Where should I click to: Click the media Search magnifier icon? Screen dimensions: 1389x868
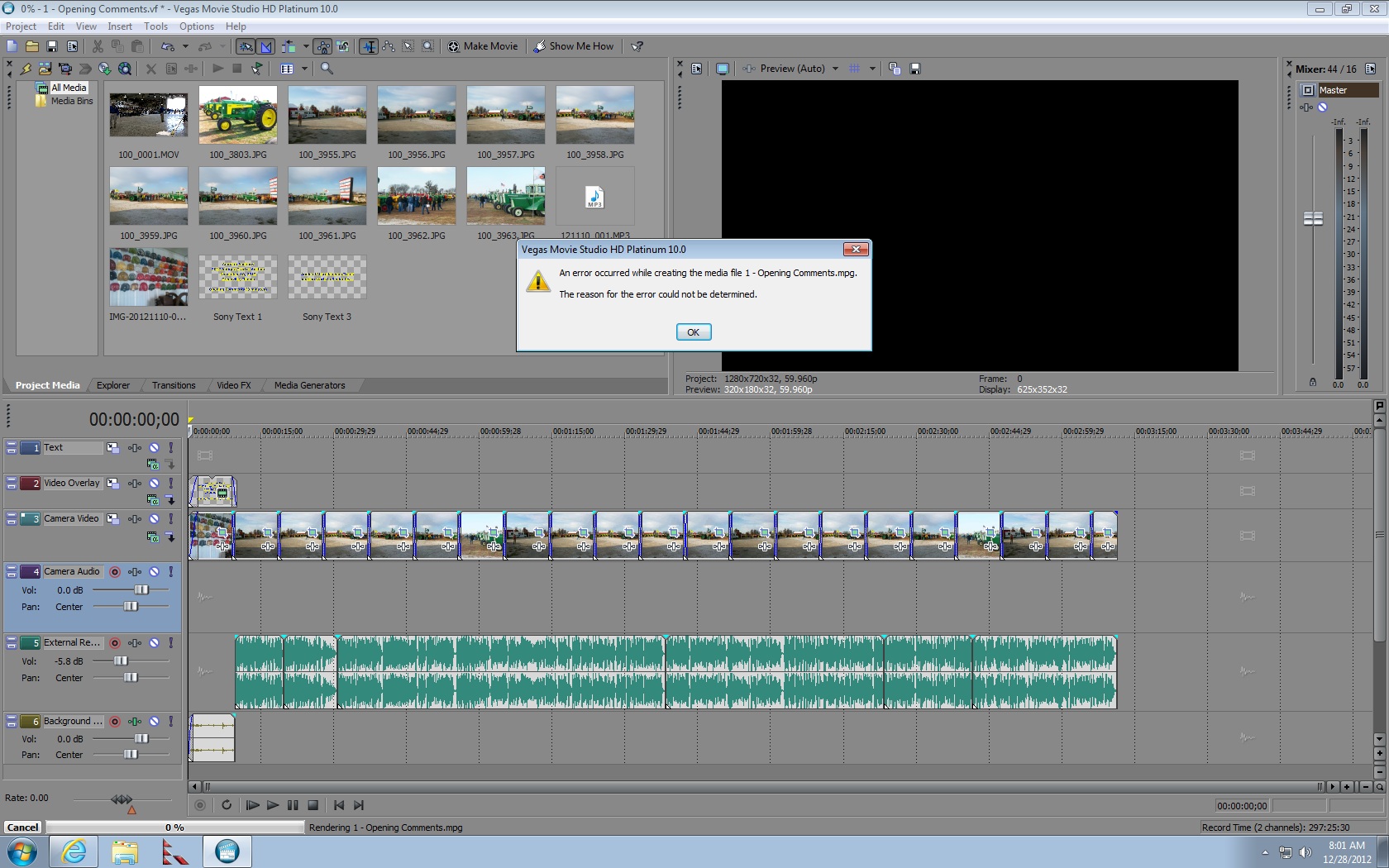327,69
